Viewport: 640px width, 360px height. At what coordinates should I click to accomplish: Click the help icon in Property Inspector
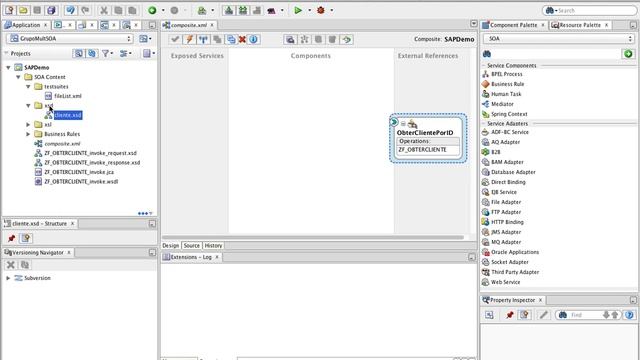pyautogui.click(x=629, y=315)
